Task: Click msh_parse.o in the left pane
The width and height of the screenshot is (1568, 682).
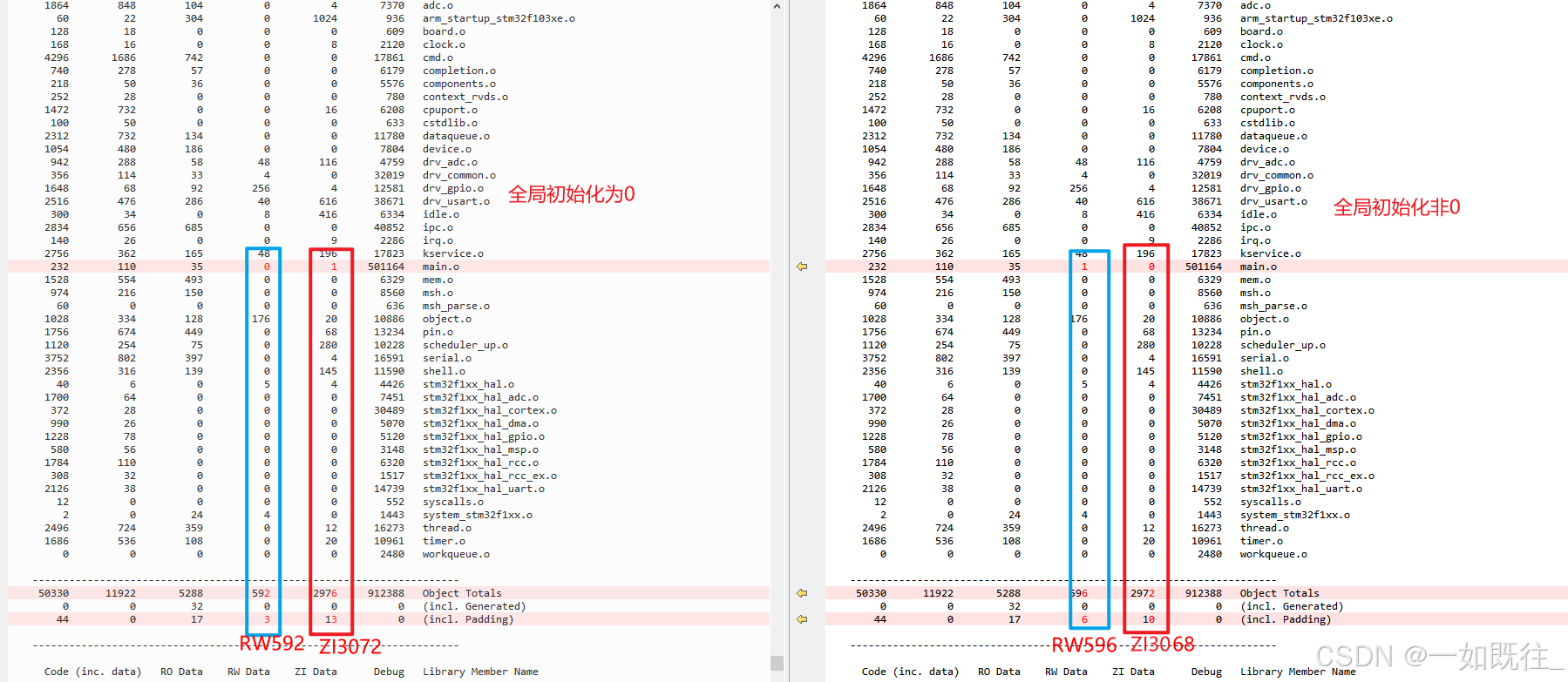Action: point(456,306)
